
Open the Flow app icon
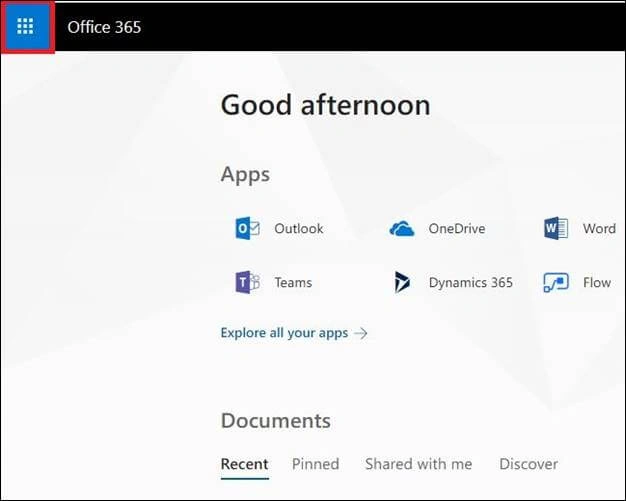(556, 283)
